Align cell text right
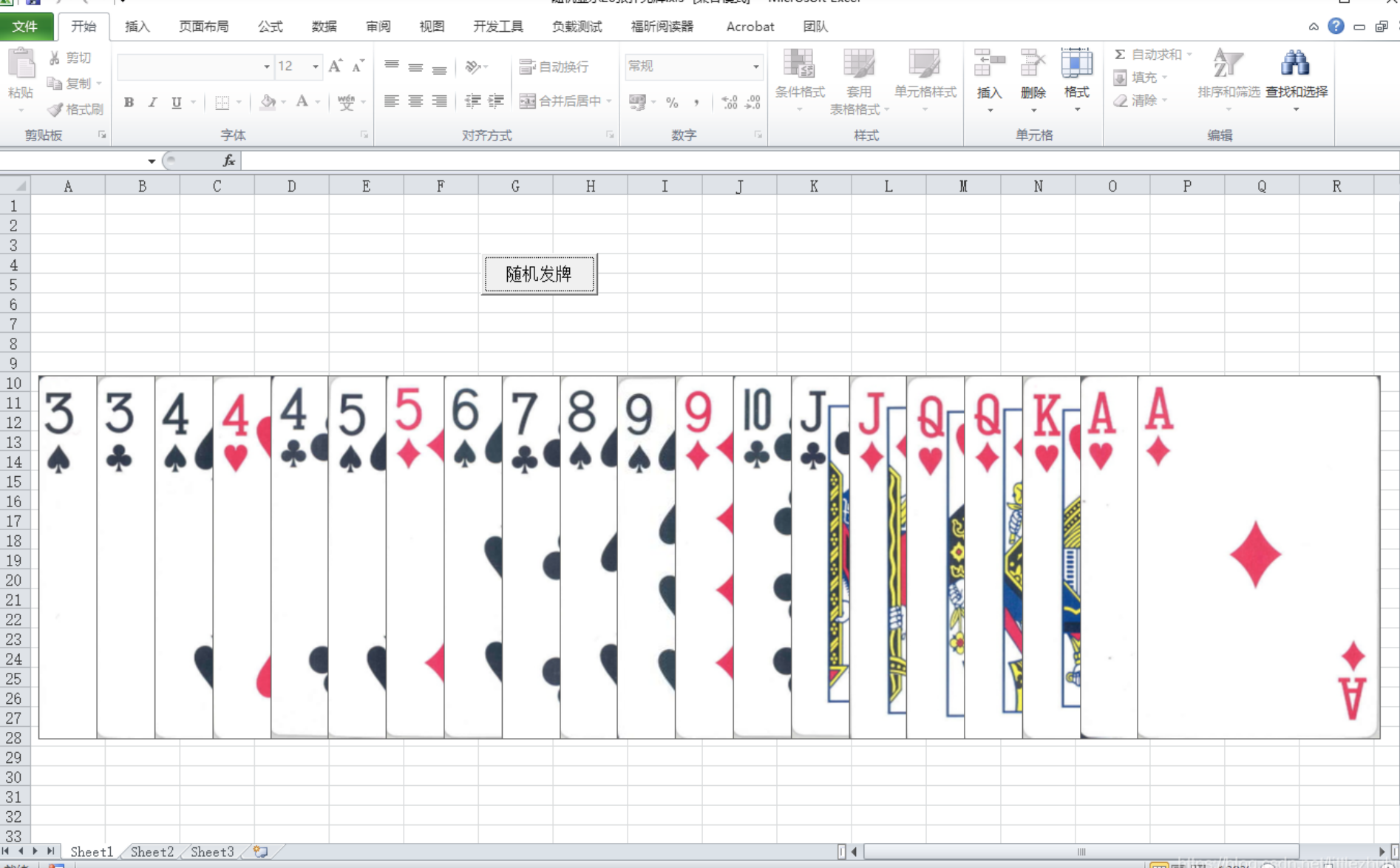This screenshot has height=868, width=1400. (x=439, y=101)
